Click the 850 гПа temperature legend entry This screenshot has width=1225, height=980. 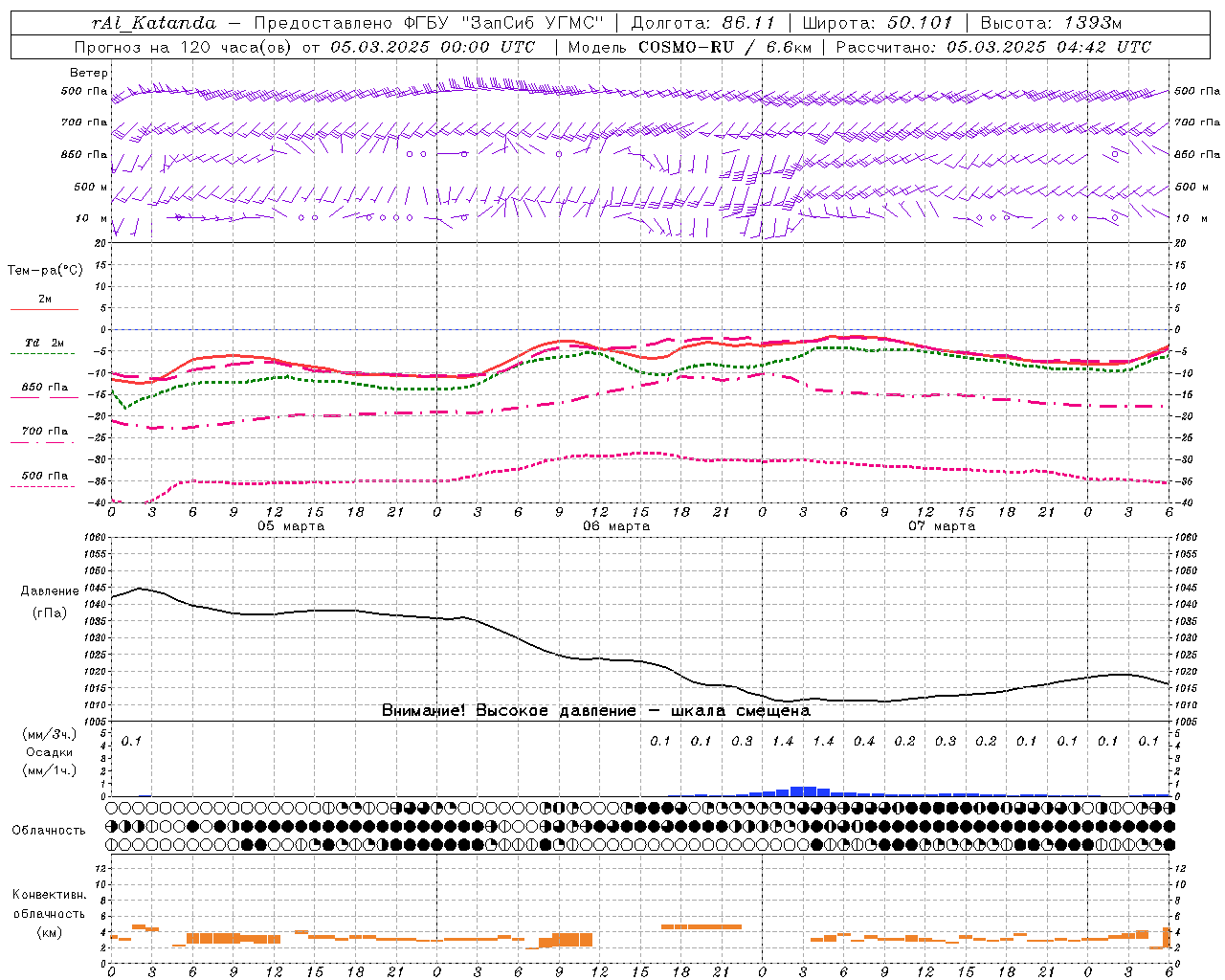(45, 388)
